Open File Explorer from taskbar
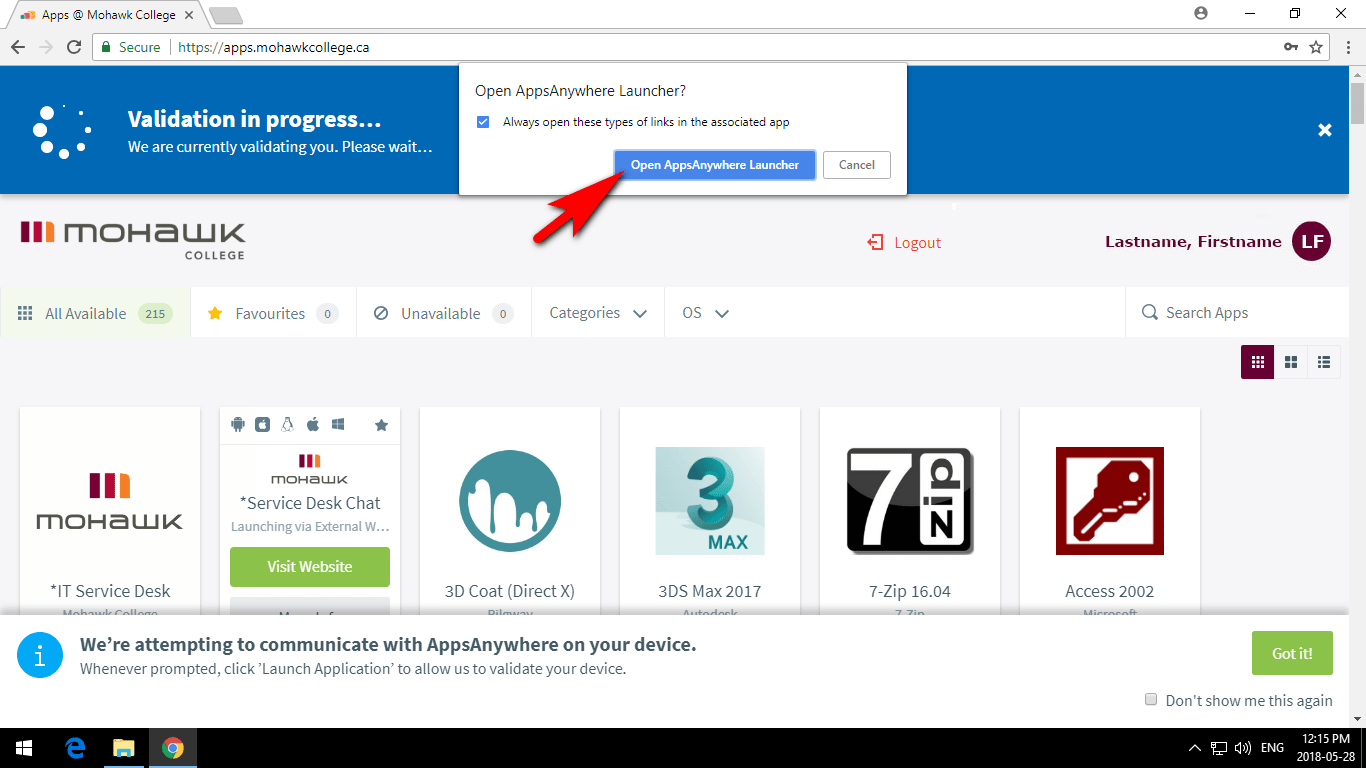1366x768 pixels. [x=123, y=748]
